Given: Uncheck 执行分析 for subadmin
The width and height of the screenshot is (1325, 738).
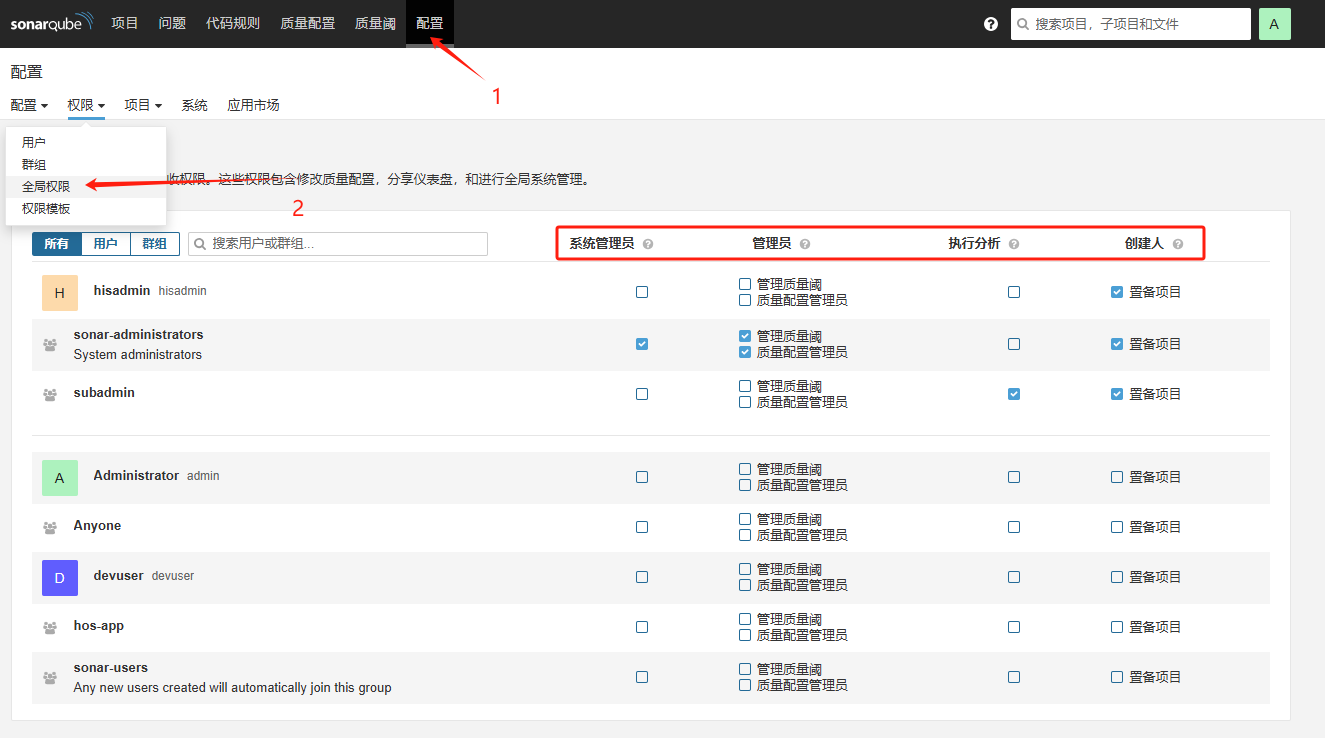Looking at the screenshot, I should 1014,394.
